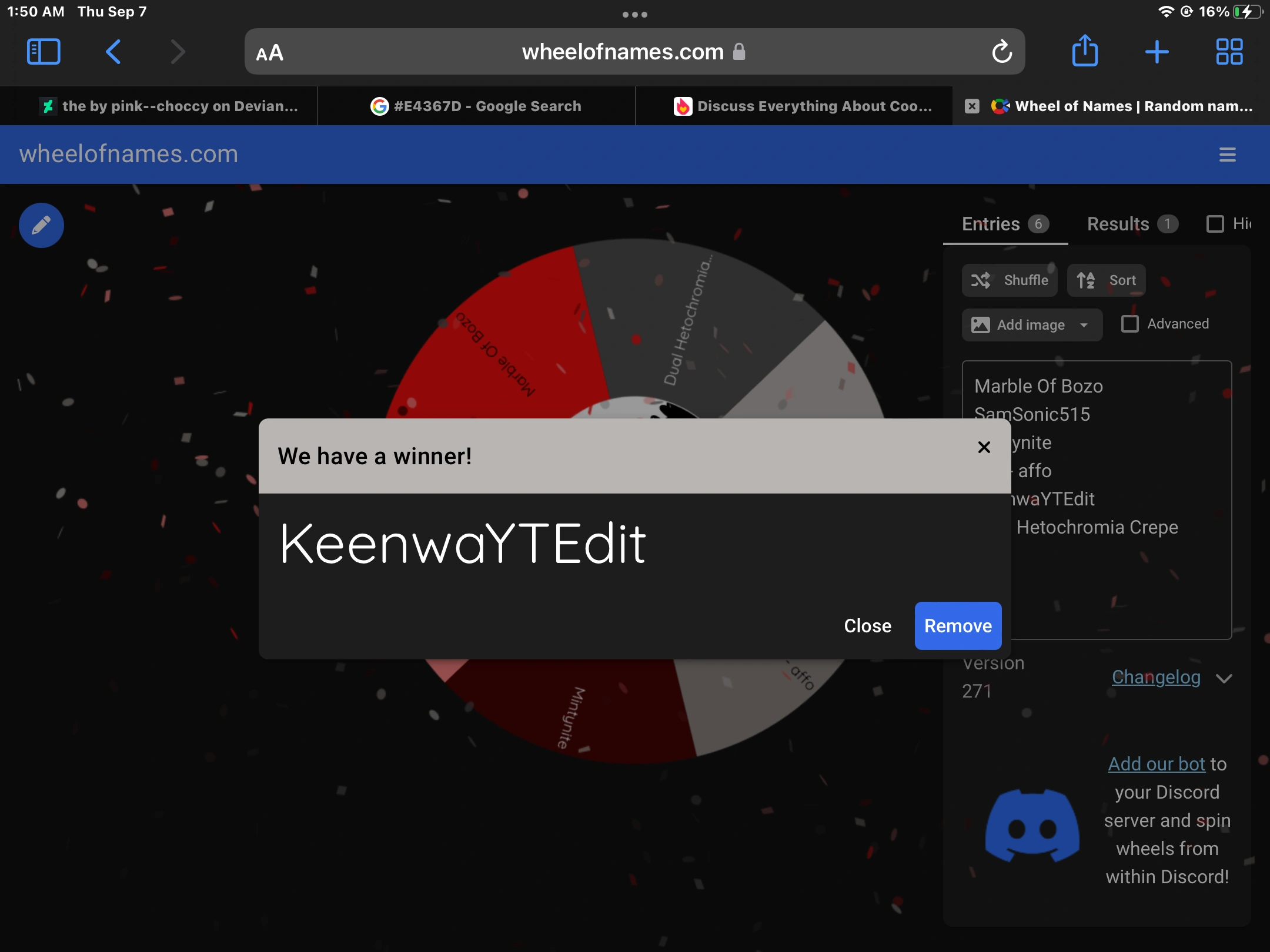Reload the page with refresh icon
The height and width of the screenshot is (952, 1270).
1001,52
